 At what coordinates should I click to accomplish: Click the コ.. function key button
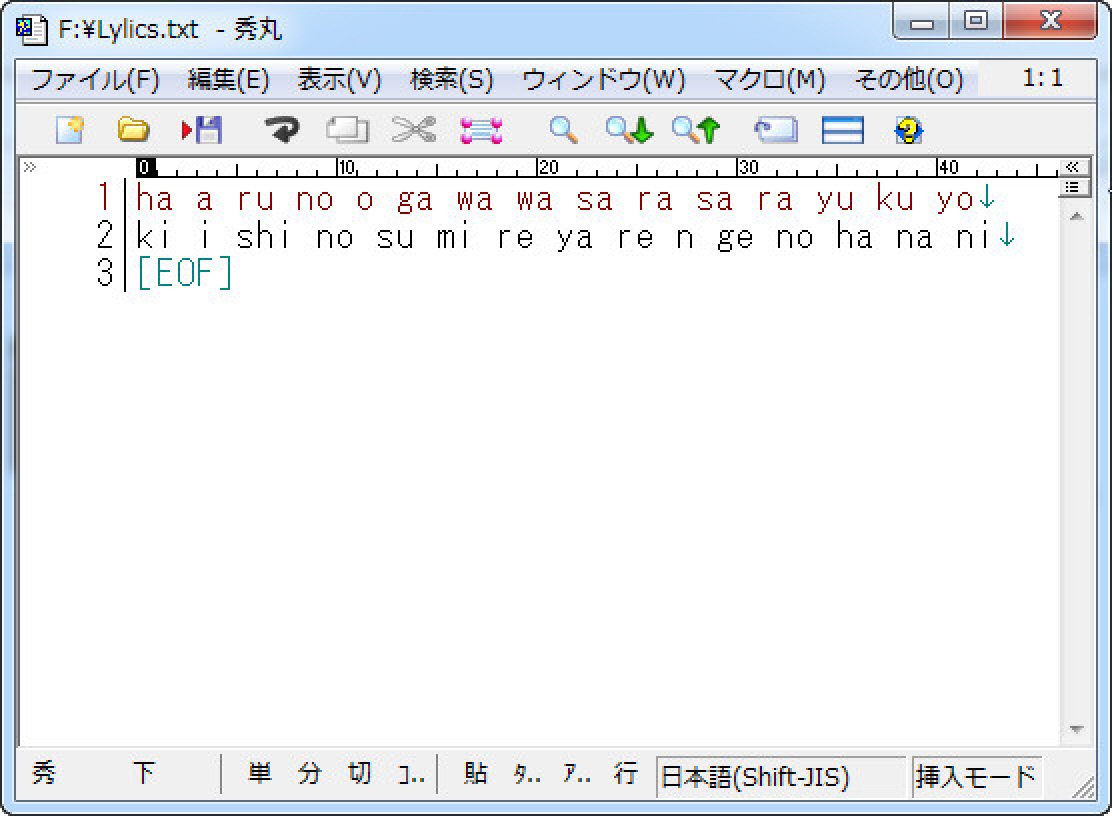(410, 773)
